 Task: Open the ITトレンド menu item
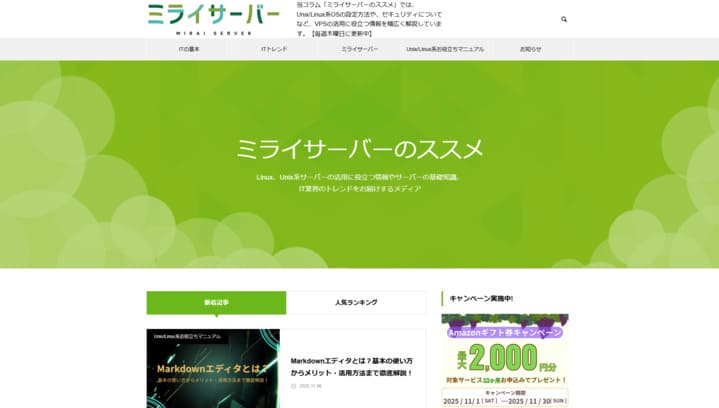point(274,49)
